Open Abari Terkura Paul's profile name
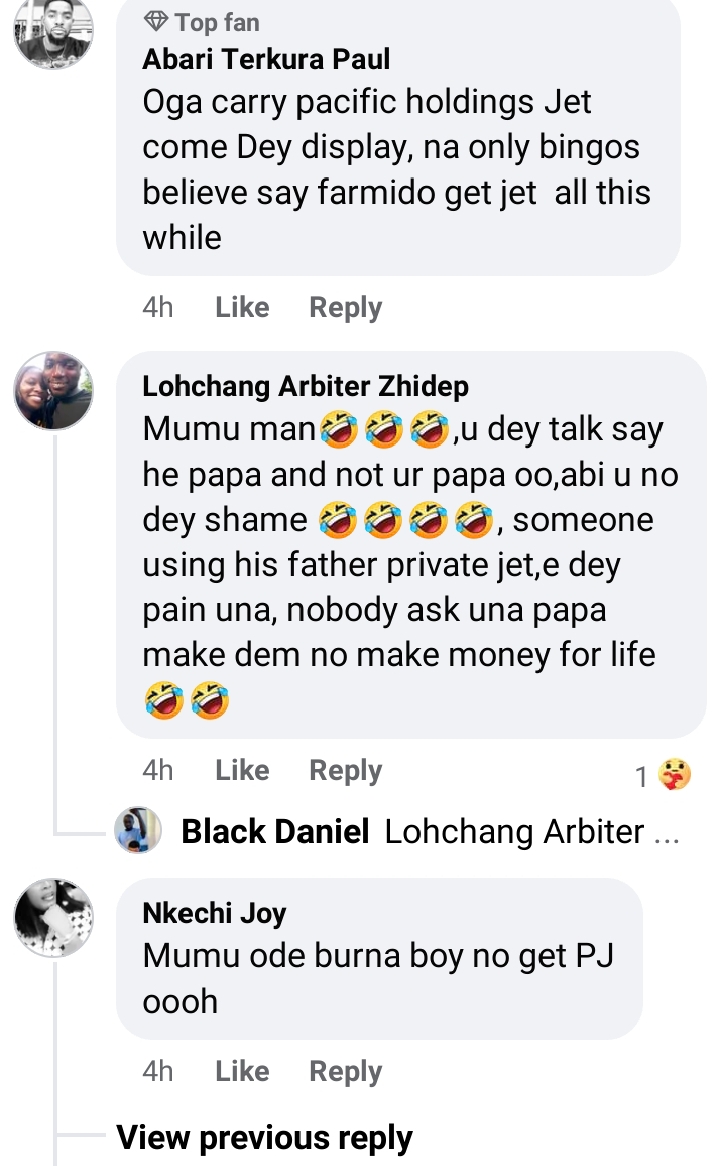The height and width of the screenshot is (1166, 720). click(266, 59)
